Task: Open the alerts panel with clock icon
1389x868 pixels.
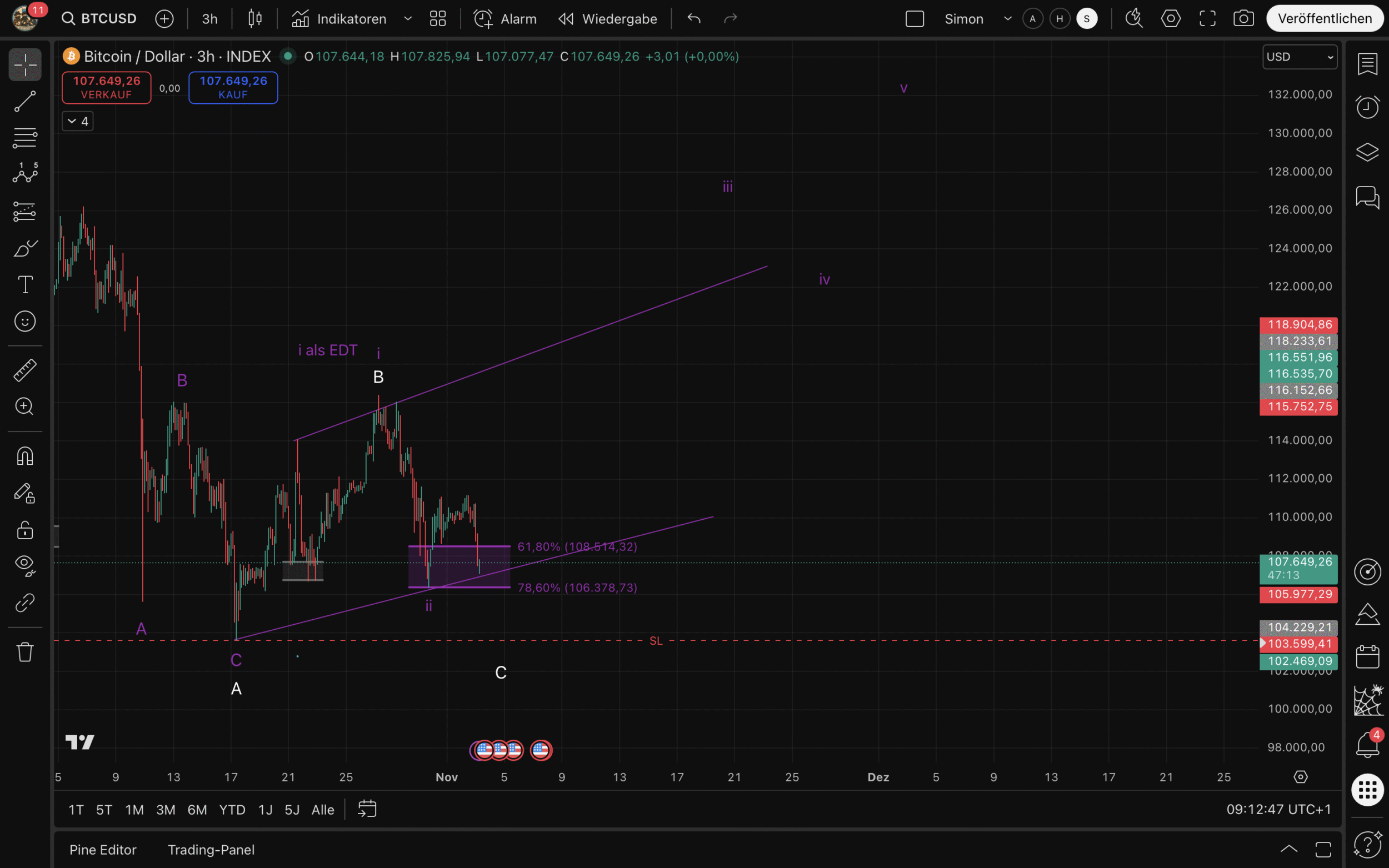Action: (1367, 107)
